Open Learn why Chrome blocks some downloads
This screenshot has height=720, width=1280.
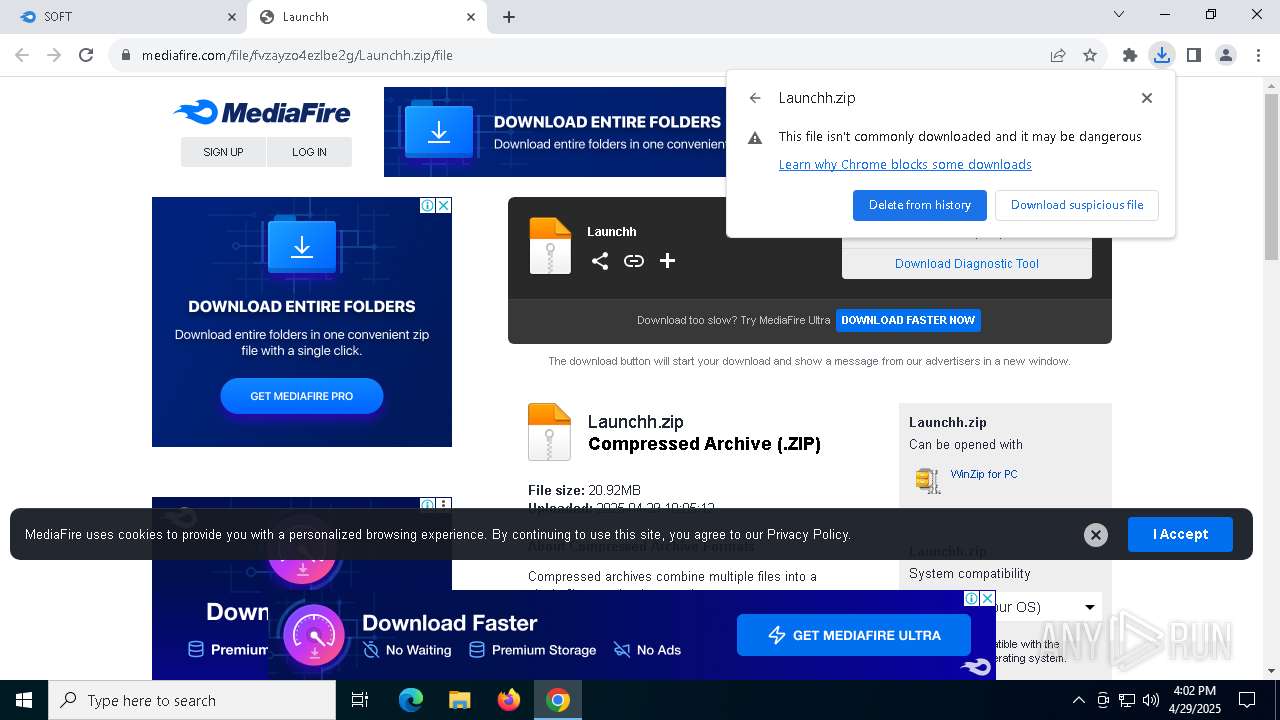coord(905,164)
